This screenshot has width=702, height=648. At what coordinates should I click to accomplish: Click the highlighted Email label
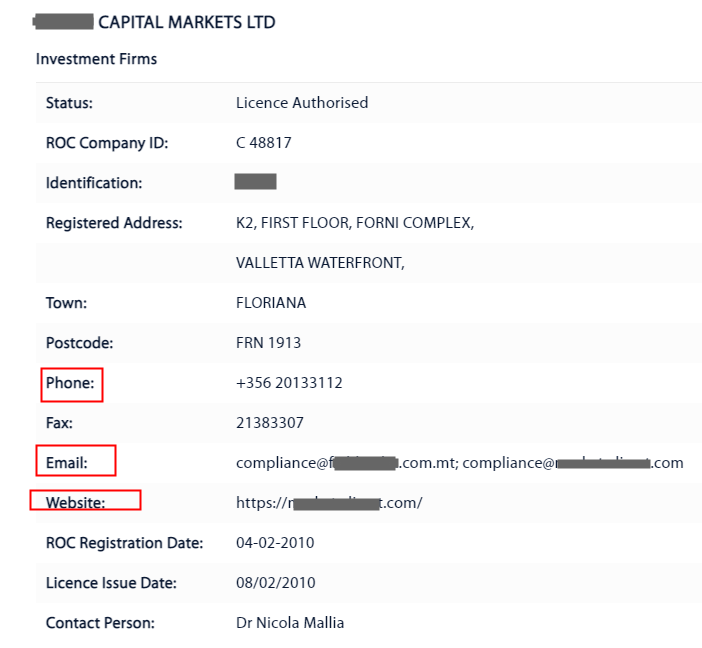click(x=67, y=463)
